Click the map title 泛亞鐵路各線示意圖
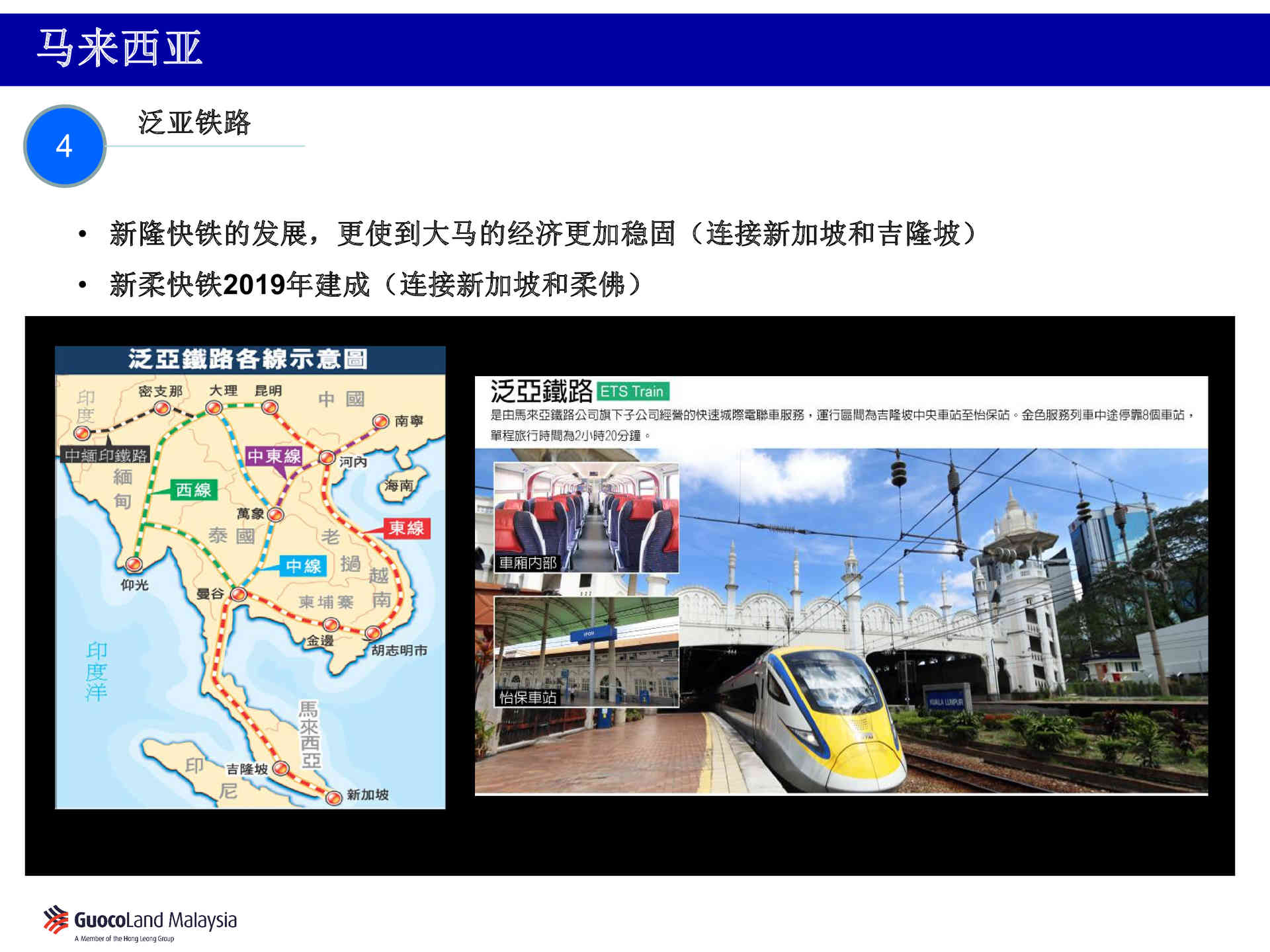This screenshot has width=1270, height=952. click(x=249, y=360)
